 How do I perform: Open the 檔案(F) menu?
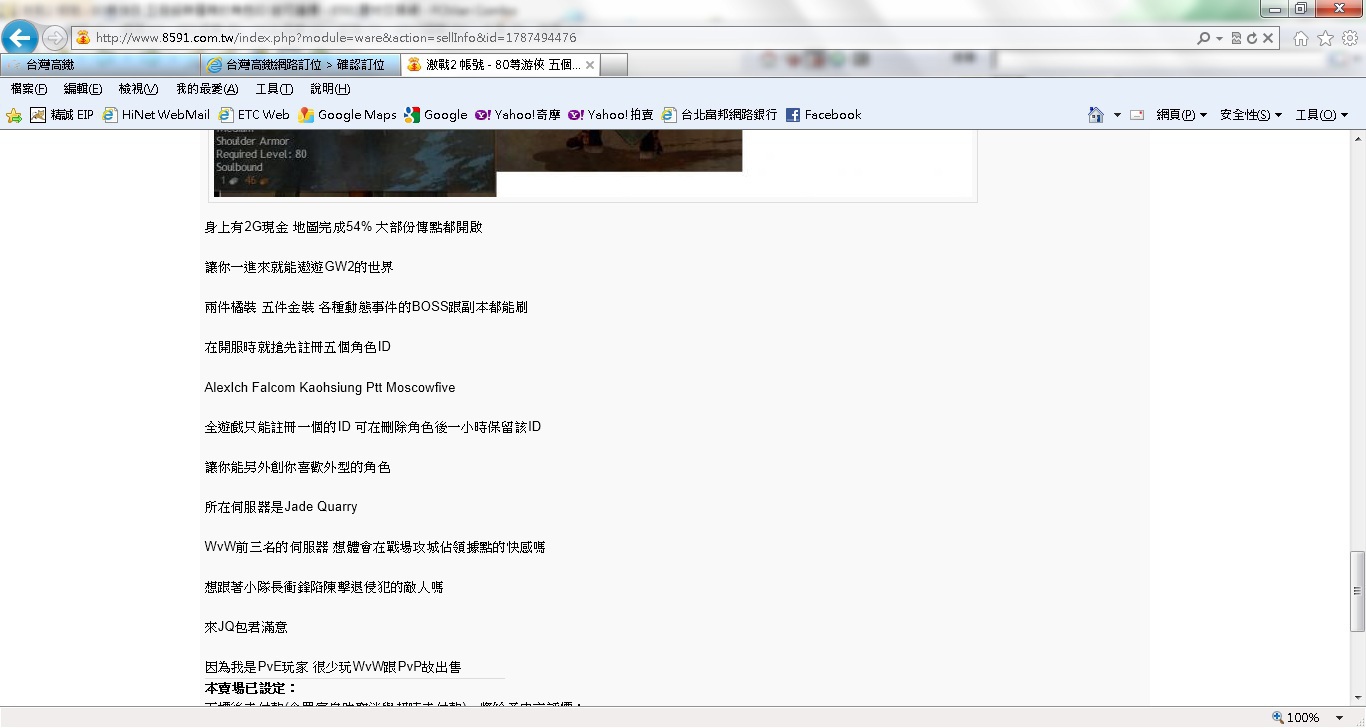point(29,89)
